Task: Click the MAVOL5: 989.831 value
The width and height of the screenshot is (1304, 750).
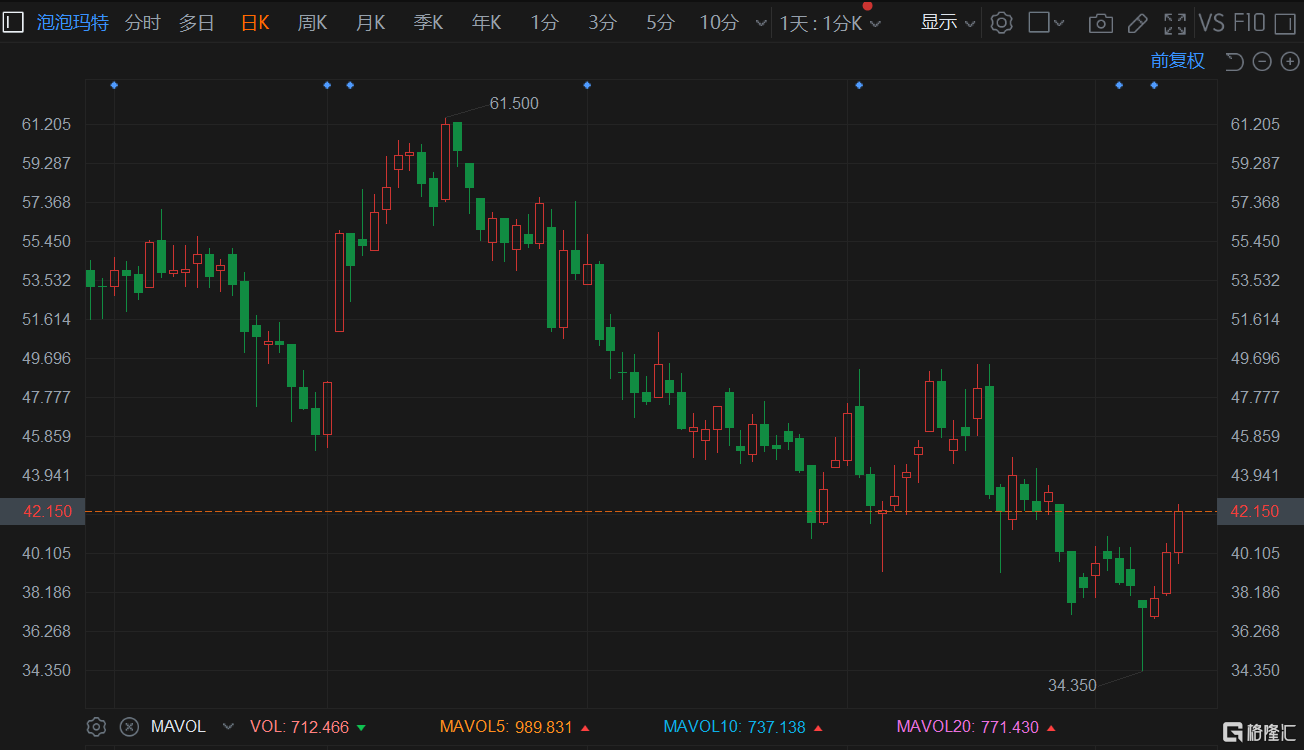Action: (x=514, y=727)
